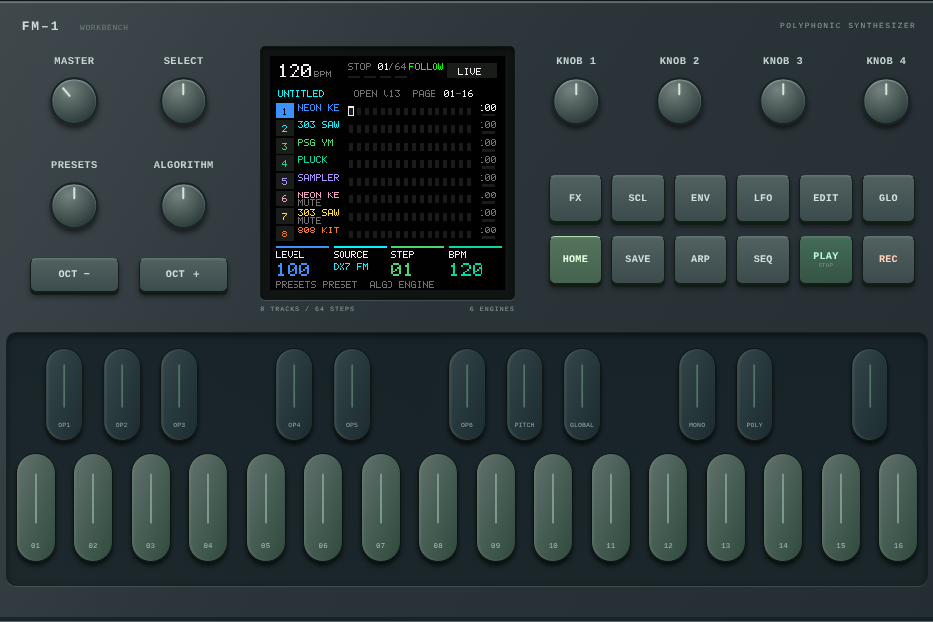Tap the PITCH key

[x=524, y=394]
